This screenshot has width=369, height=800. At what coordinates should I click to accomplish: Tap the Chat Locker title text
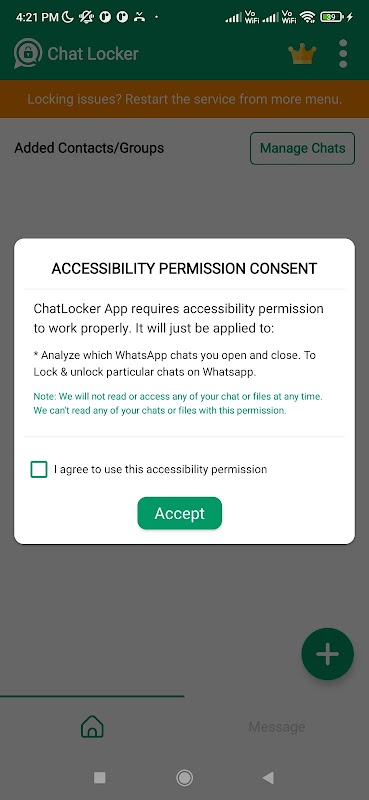(93, 54)
